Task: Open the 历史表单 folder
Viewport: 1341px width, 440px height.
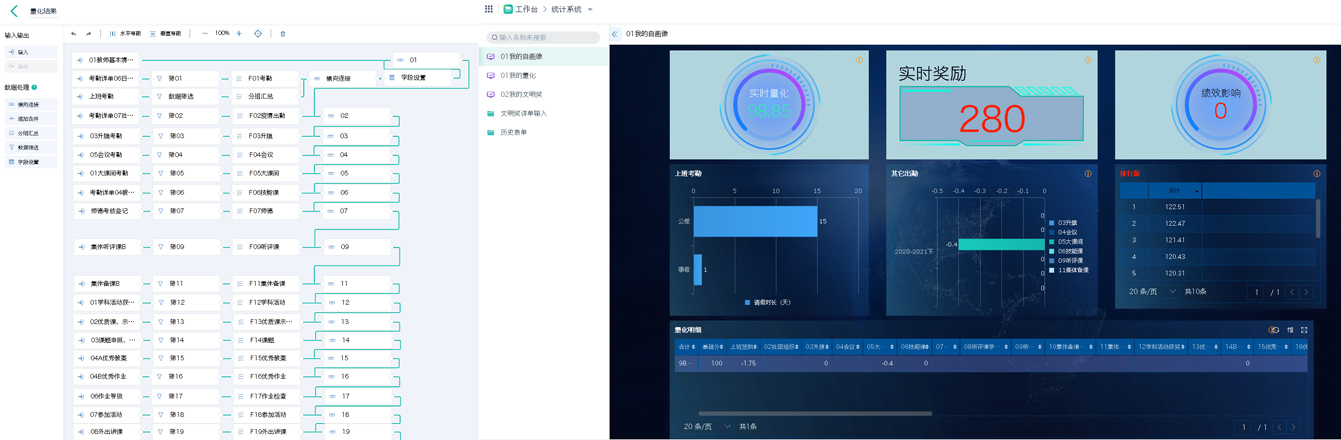Action: 544,132
